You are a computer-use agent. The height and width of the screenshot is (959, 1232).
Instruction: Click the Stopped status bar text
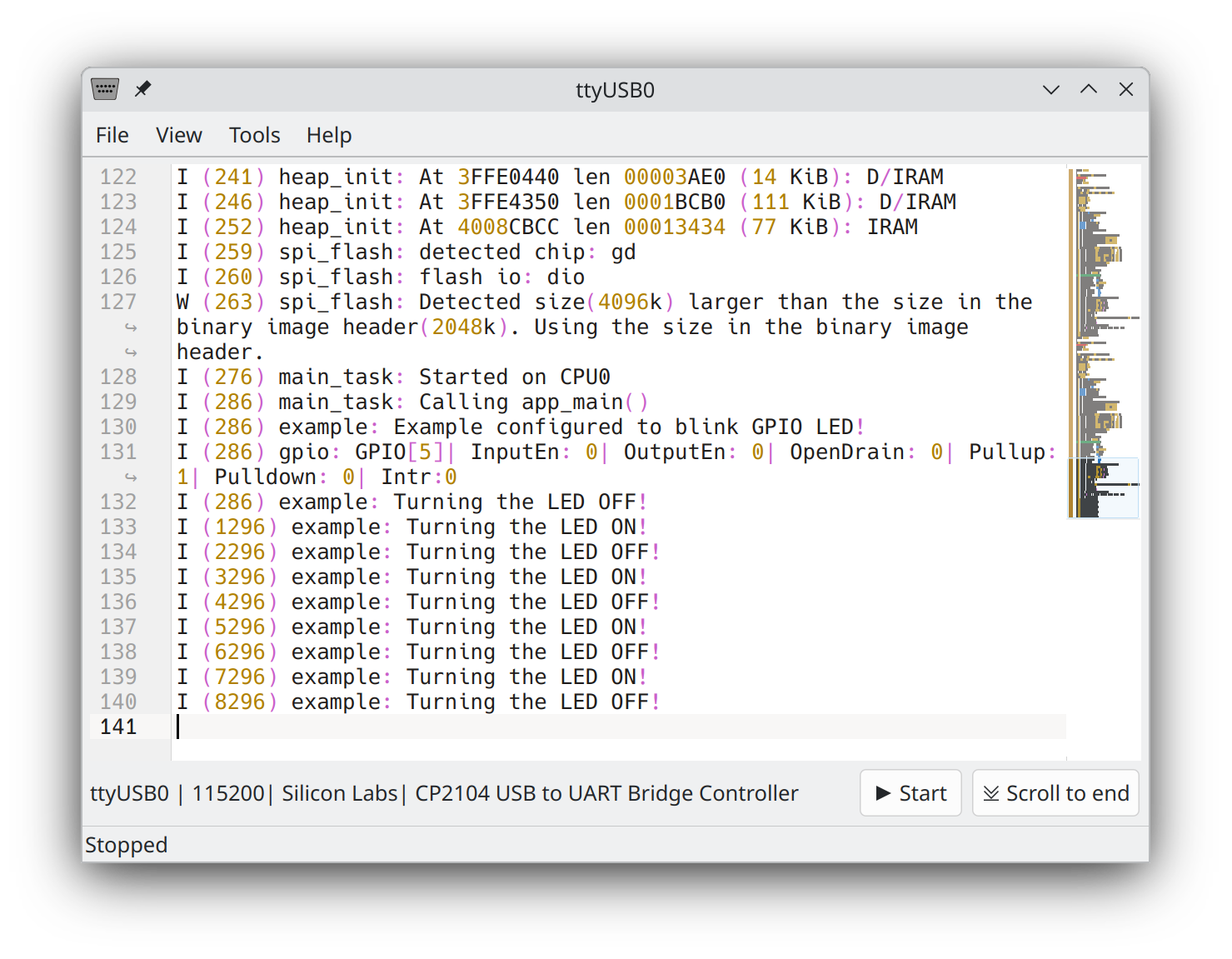pyautogui.click(x=126, y=845)
